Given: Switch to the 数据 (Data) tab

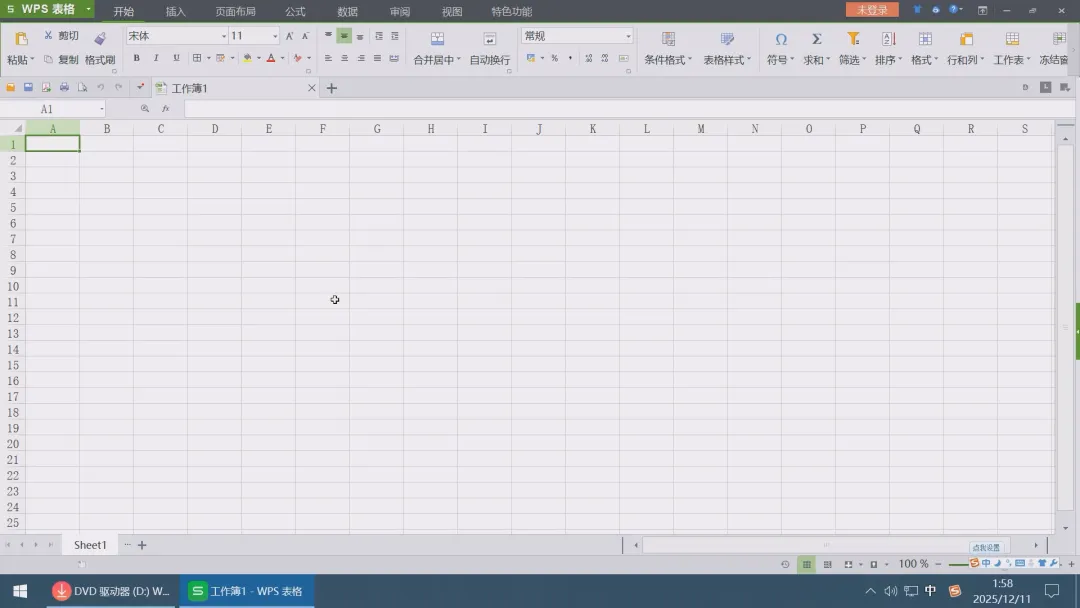Looking at the screenshot, I should tap(347, 12).
